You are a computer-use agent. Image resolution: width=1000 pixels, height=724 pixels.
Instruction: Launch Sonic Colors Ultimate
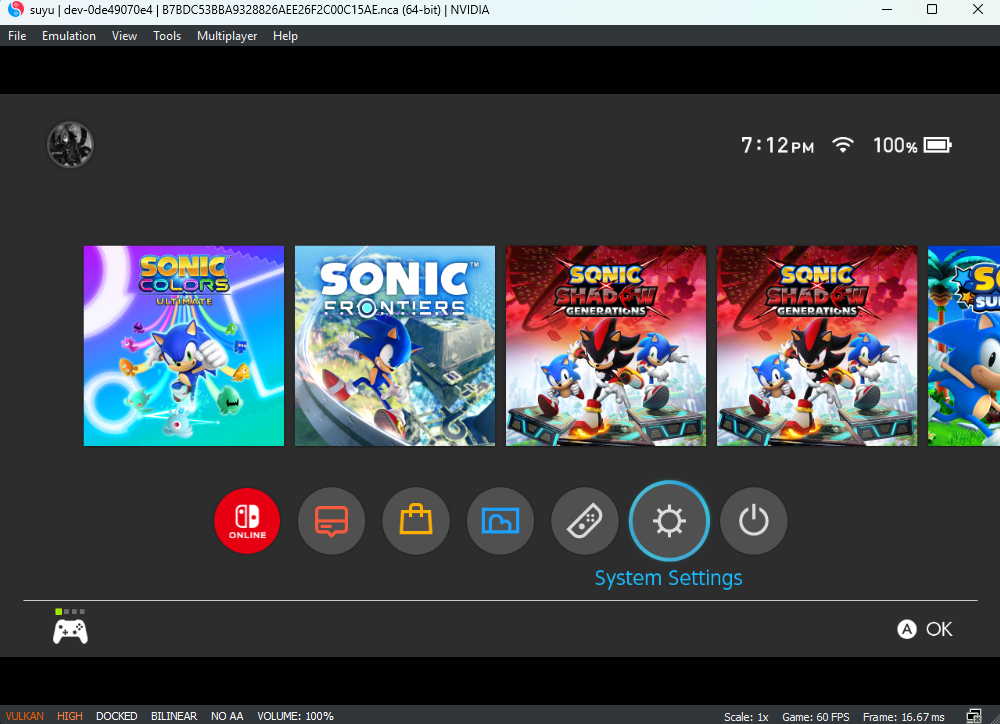coord(184,346)
